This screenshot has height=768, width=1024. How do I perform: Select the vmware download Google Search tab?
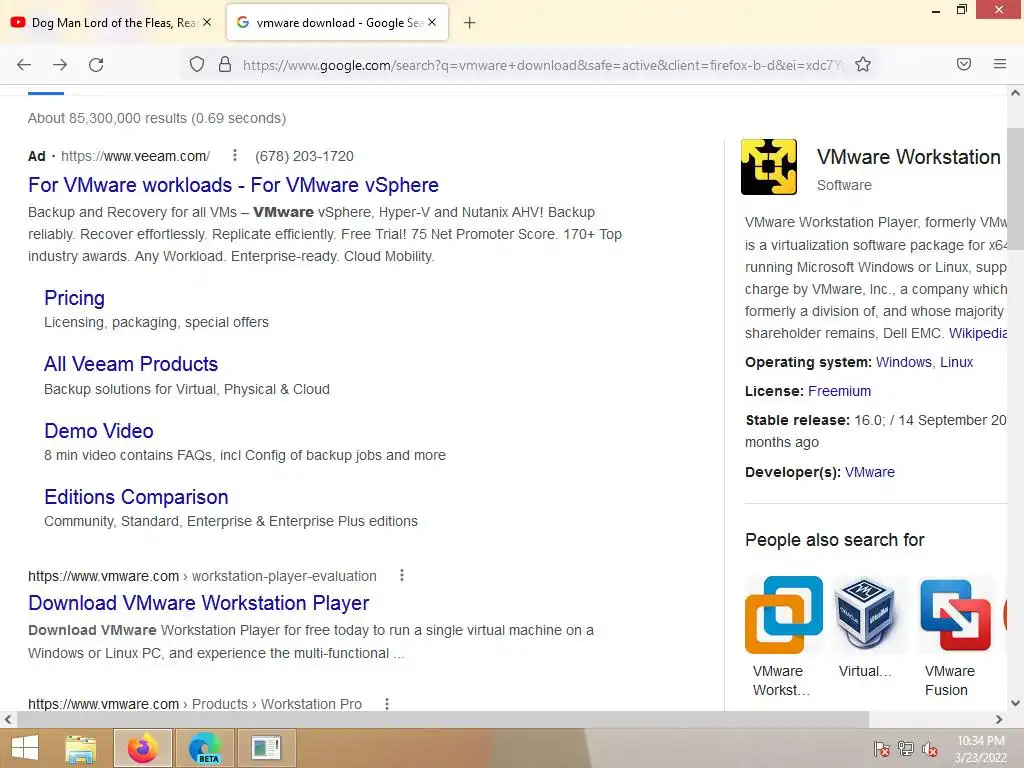(337, 22)
